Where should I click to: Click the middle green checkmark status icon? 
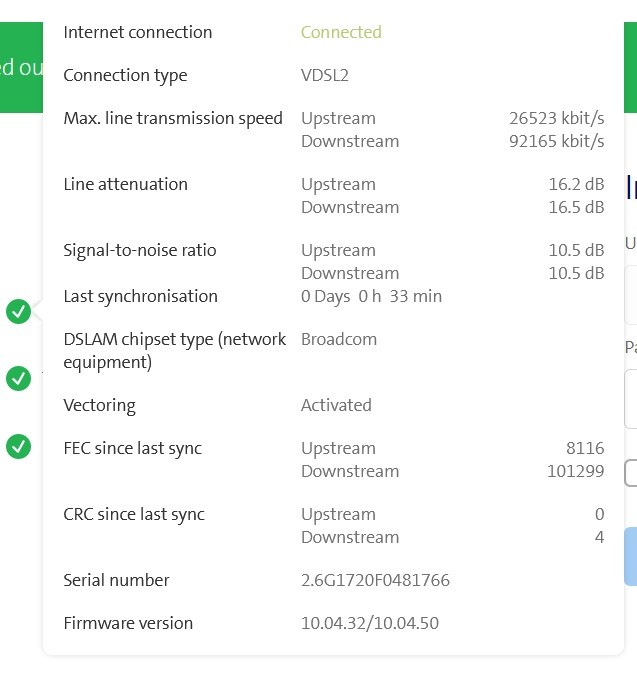[18, 378]
